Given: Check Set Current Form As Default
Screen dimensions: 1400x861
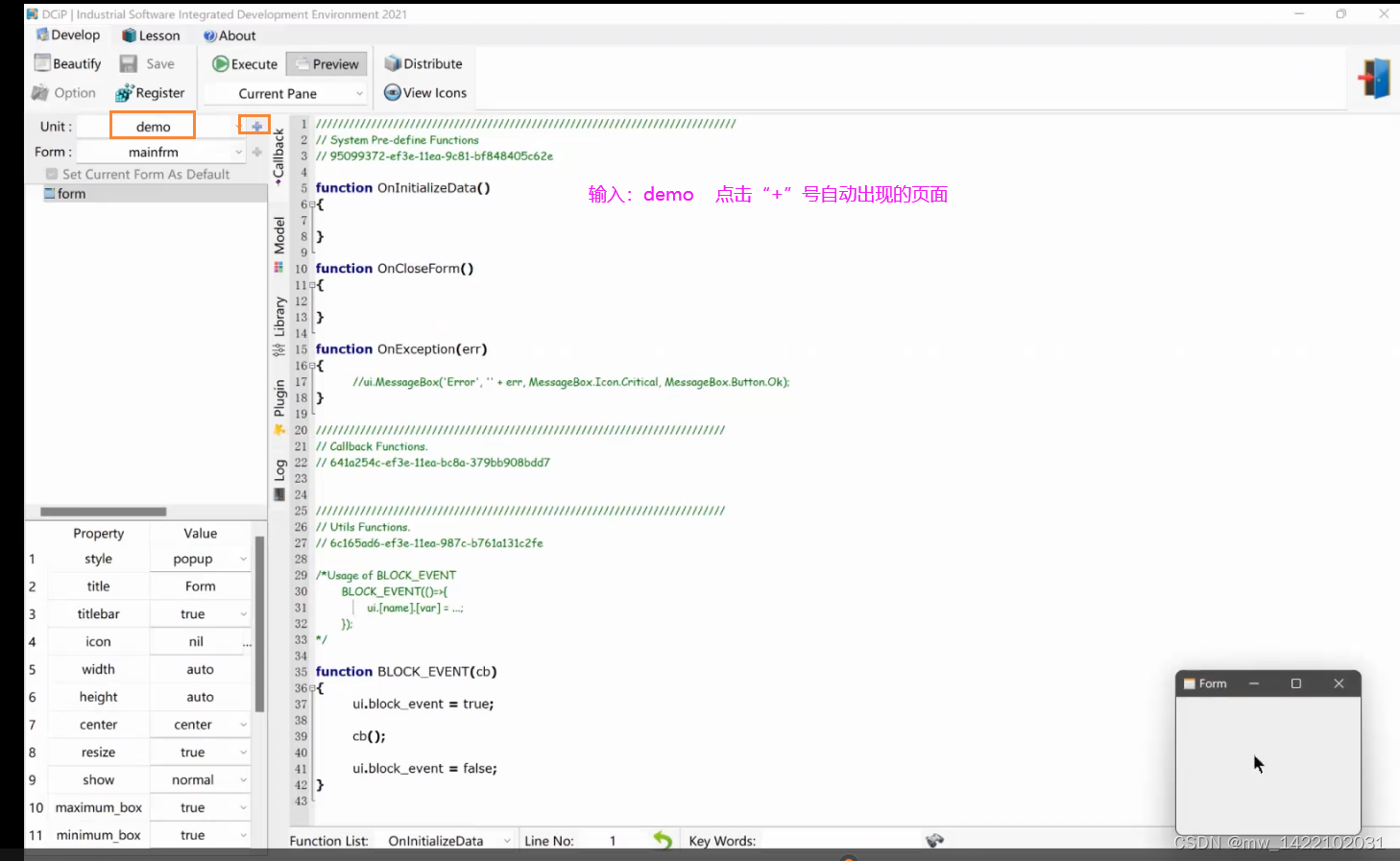Looking at the screenshot, I should tap(52, 175).
